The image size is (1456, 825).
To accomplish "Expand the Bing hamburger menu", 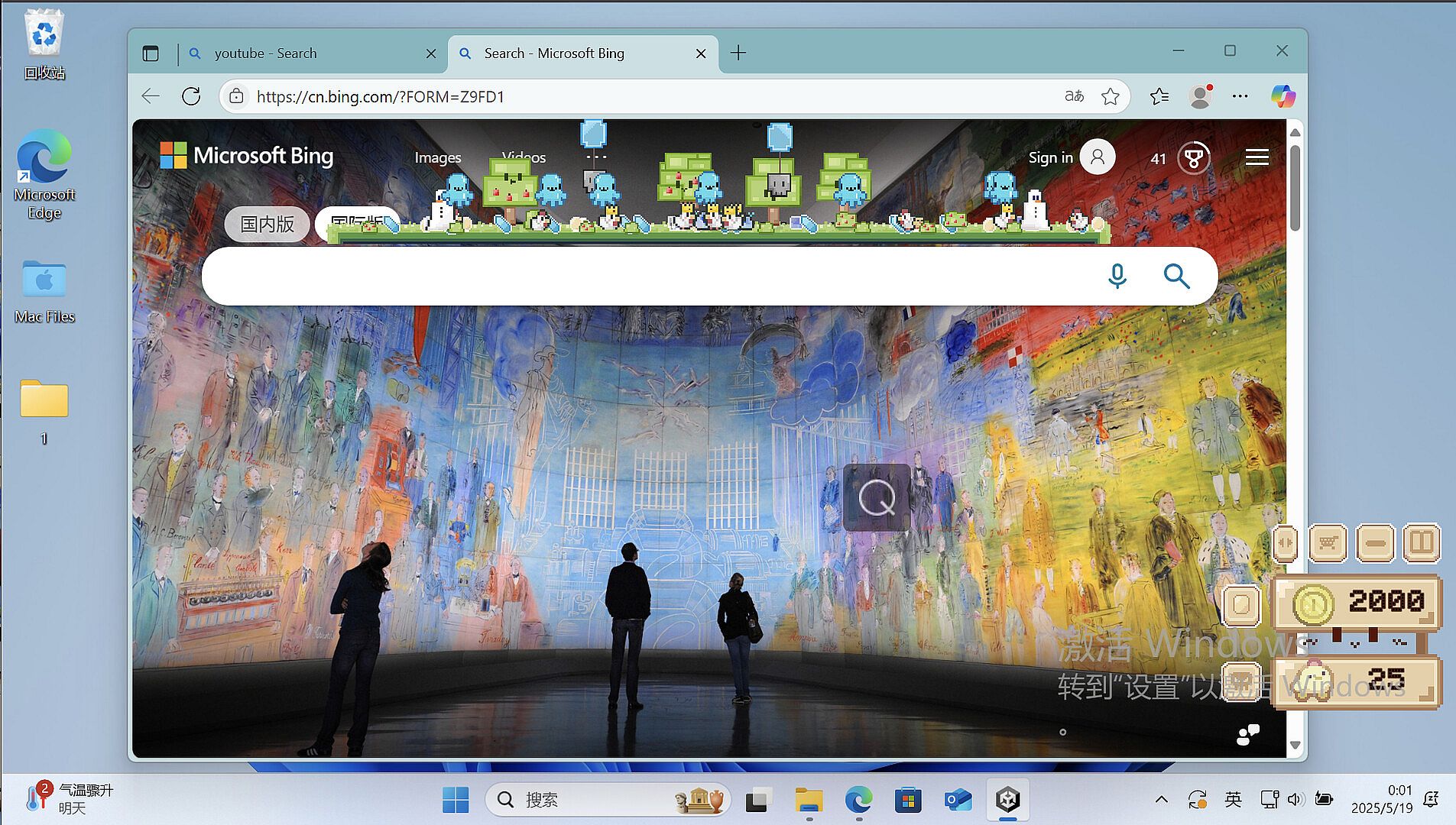I will tap(1257, 157).
